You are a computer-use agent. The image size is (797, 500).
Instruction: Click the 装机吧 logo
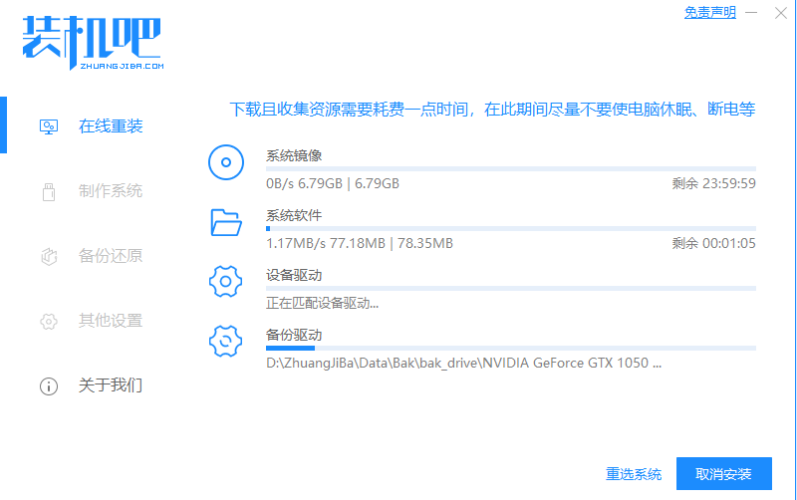tap(91, 42)
